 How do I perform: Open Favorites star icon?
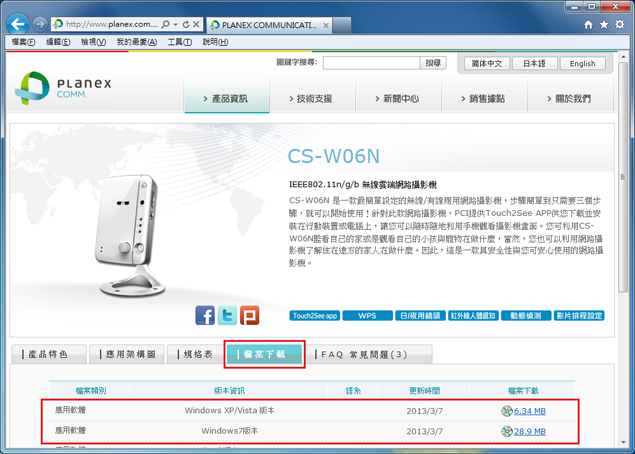tap(604, 25)
